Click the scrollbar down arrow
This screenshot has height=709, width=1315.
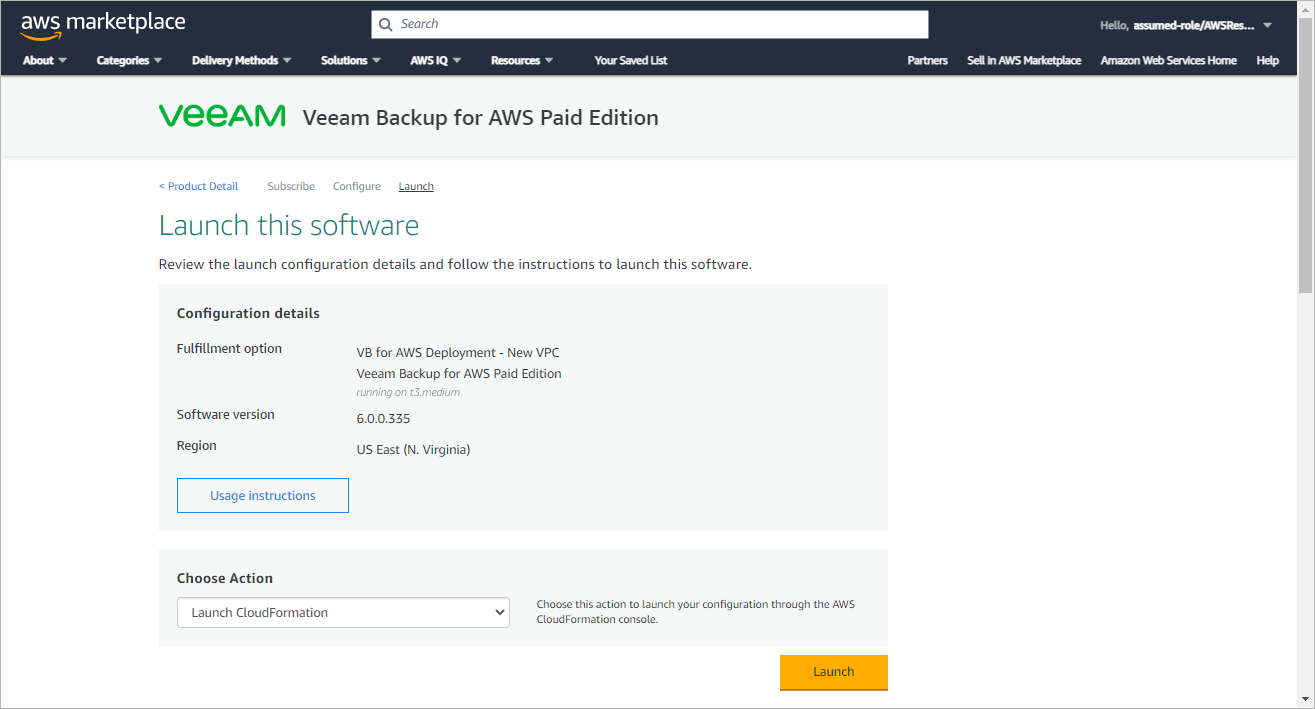(1305, 700)
